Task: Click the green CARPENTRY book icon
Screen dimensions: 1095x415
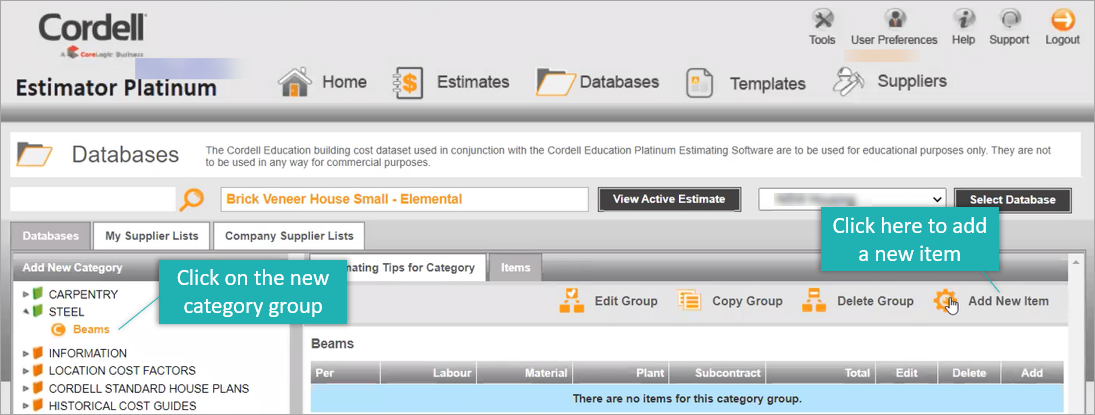Action: [38, 294]
